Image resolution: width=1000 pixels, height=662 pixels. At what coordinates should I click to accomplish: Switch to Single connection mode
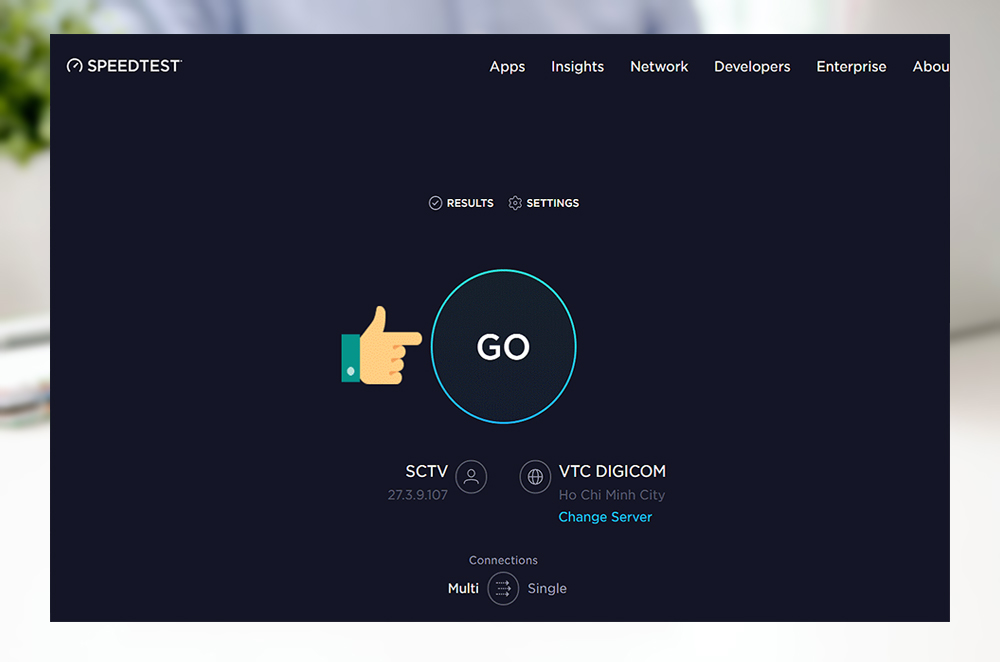547,589
